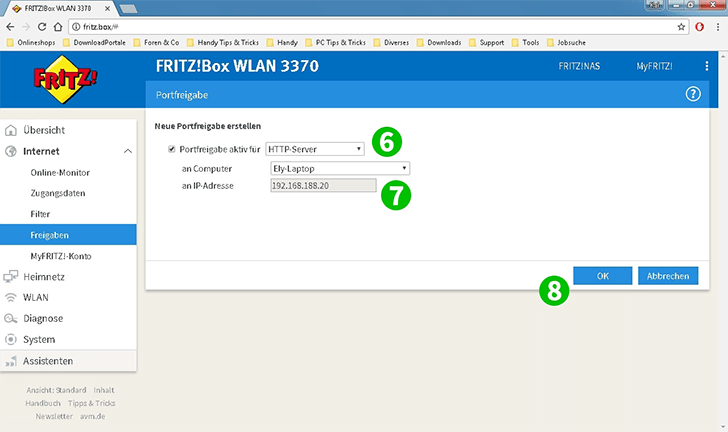The image size is (728, 432).
Task: Open the Newsletter link
Action: (54, 416)
